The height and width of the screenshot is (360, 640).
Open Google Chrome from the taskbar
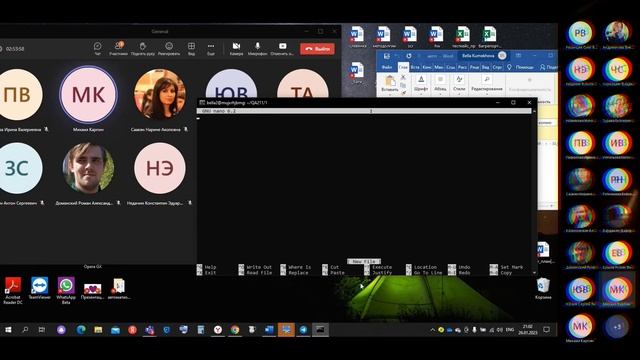[235, 329]
